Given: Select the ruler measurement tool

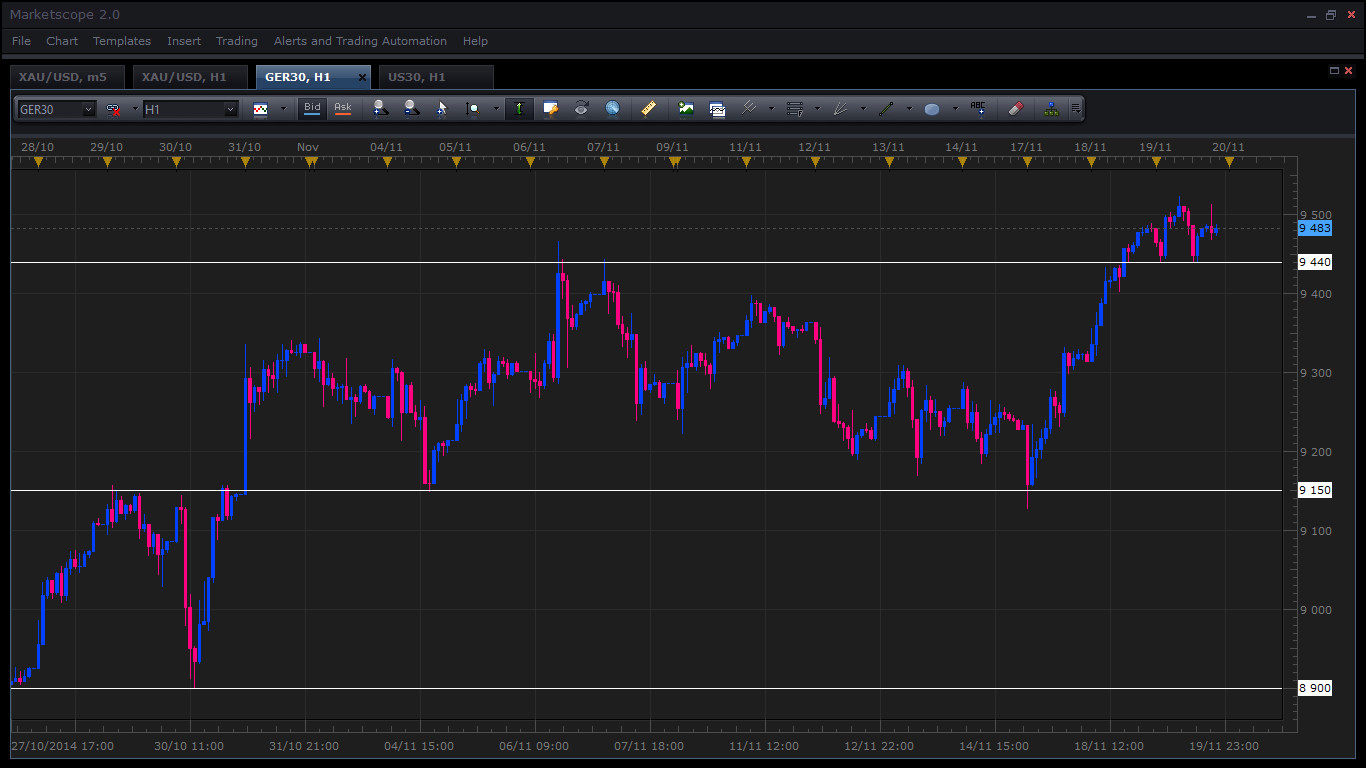Looking at the screenshot, I should click(x=648, y=108).
